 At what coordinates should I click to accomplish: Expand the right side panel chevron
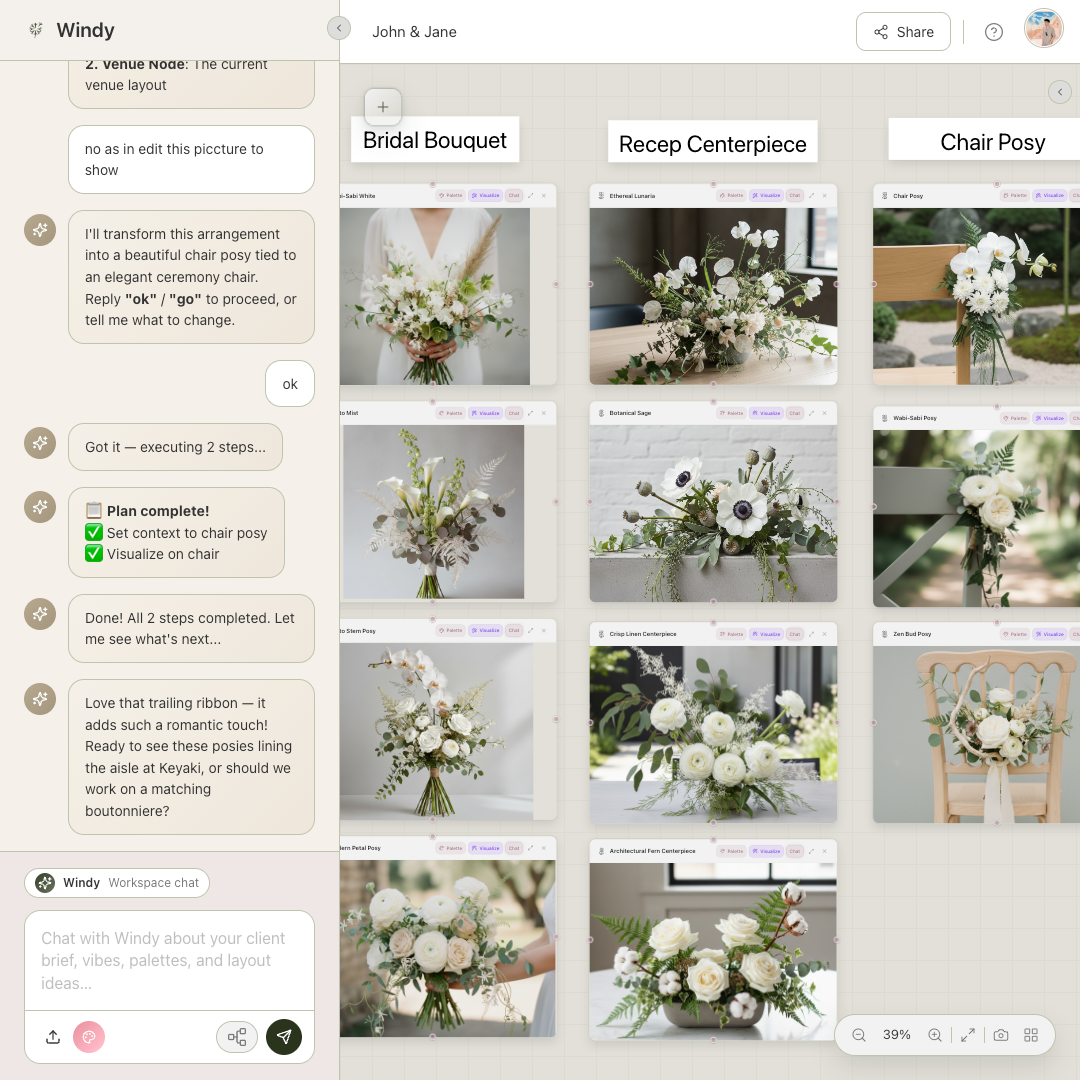1060,92
